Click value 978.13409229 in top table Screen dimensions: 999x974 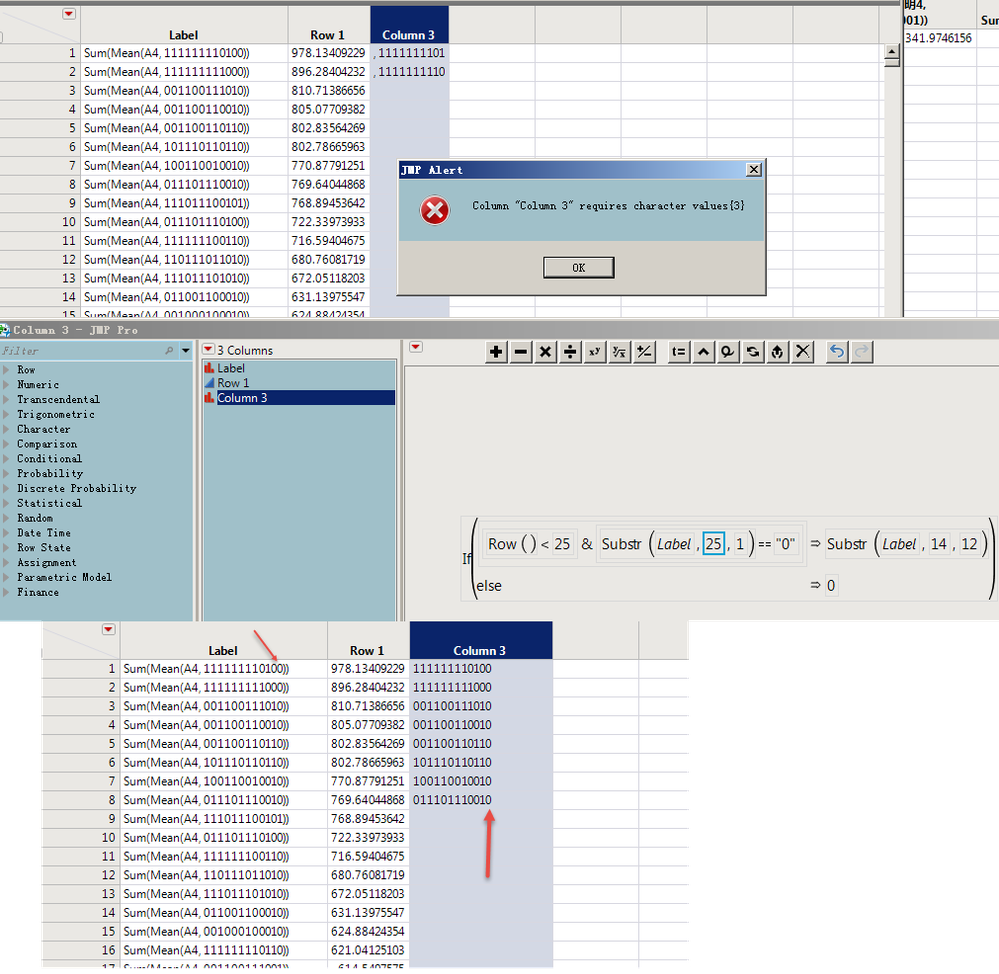(329, 53)
